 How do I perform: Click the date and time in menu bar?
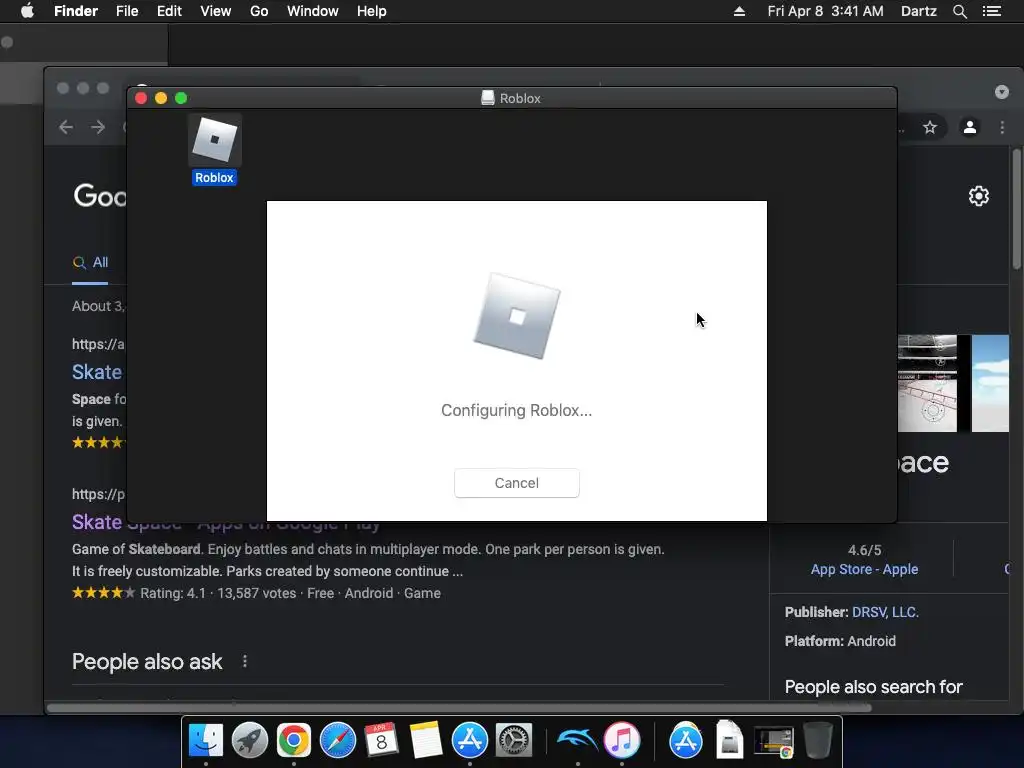pos(825,11)
